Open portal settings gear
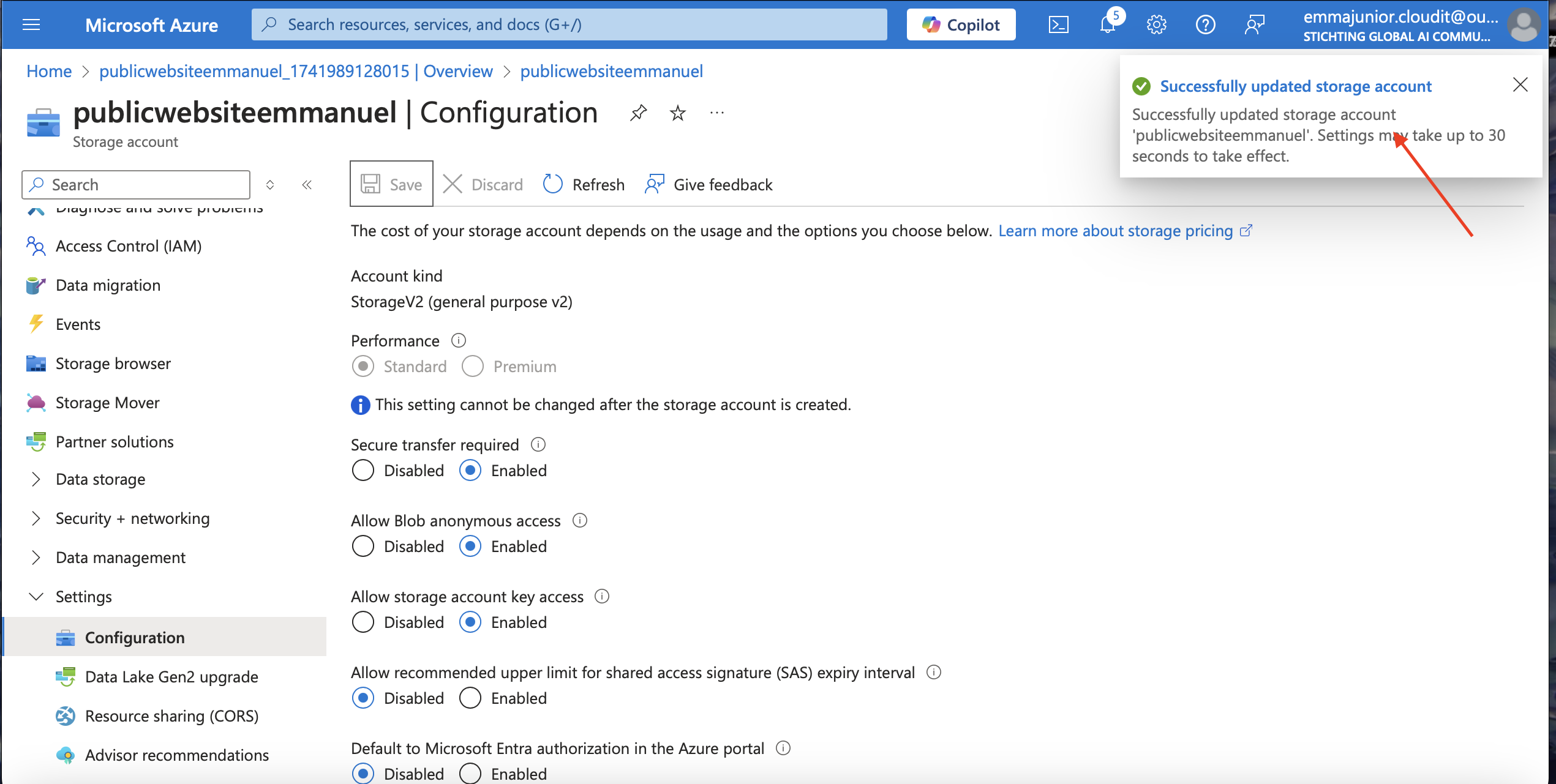 click(1156, 24)
